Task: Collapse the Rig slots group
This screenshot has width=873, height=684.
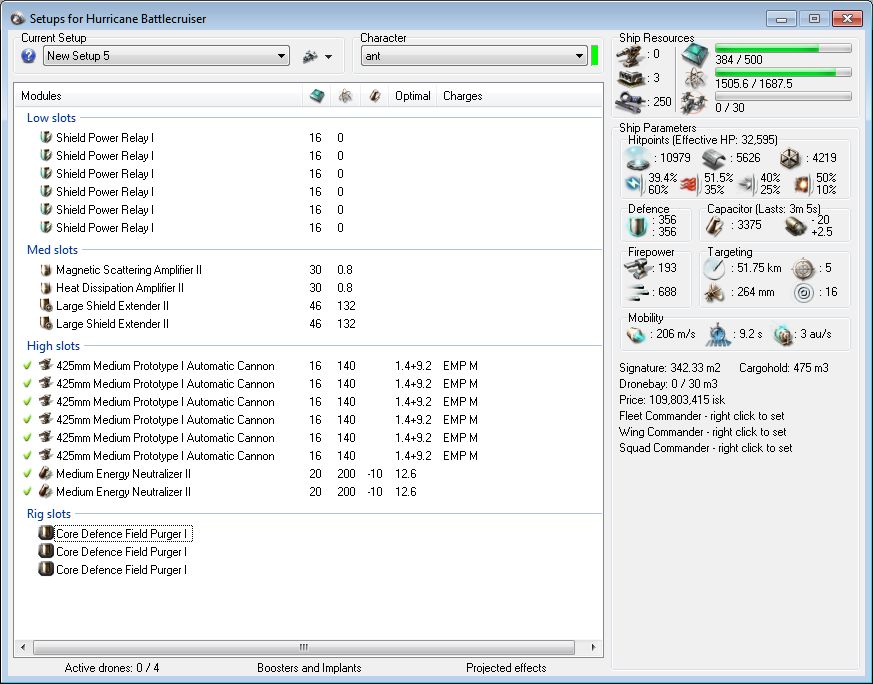Action: coord(49,514)
